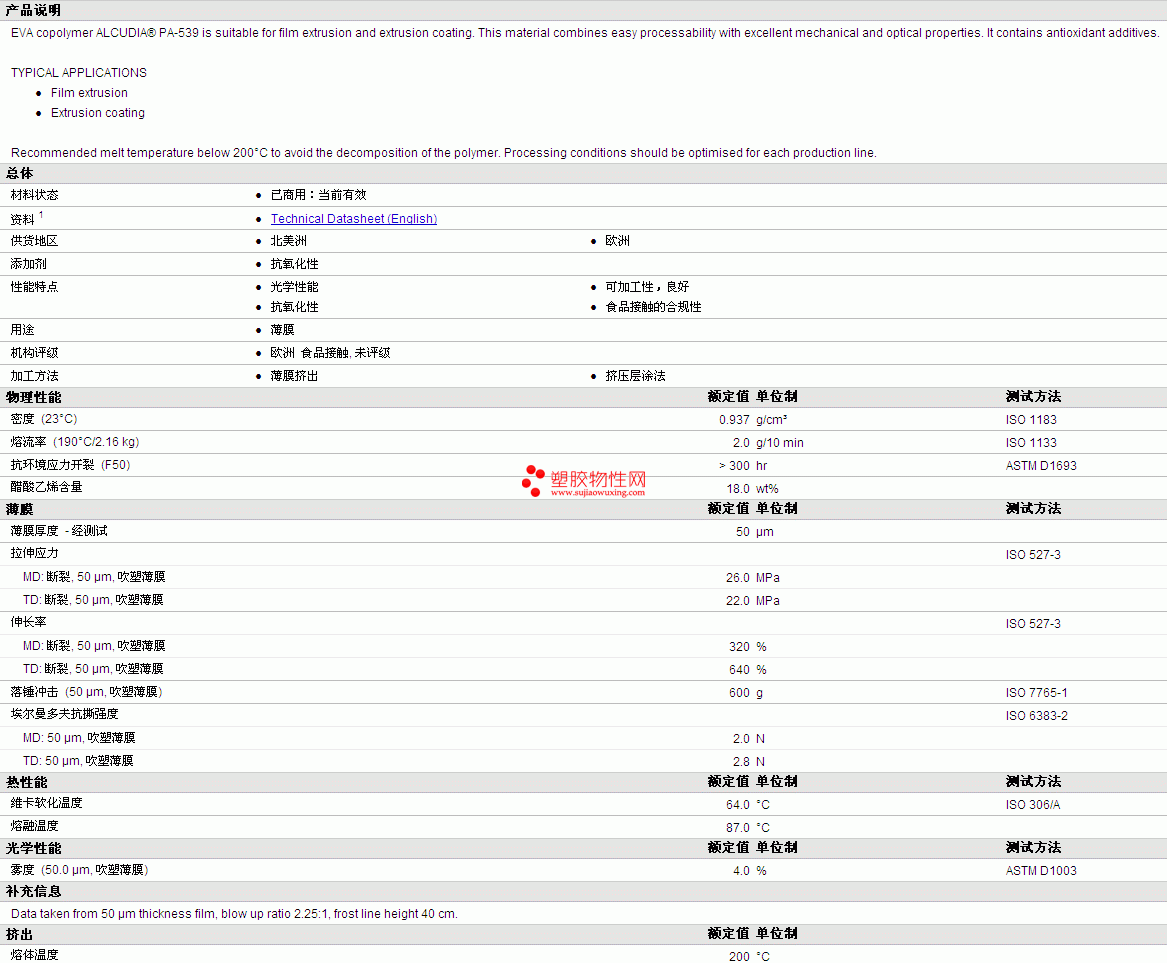Click the 用途 row label
1167x963 pixels.
pos(22,330)
